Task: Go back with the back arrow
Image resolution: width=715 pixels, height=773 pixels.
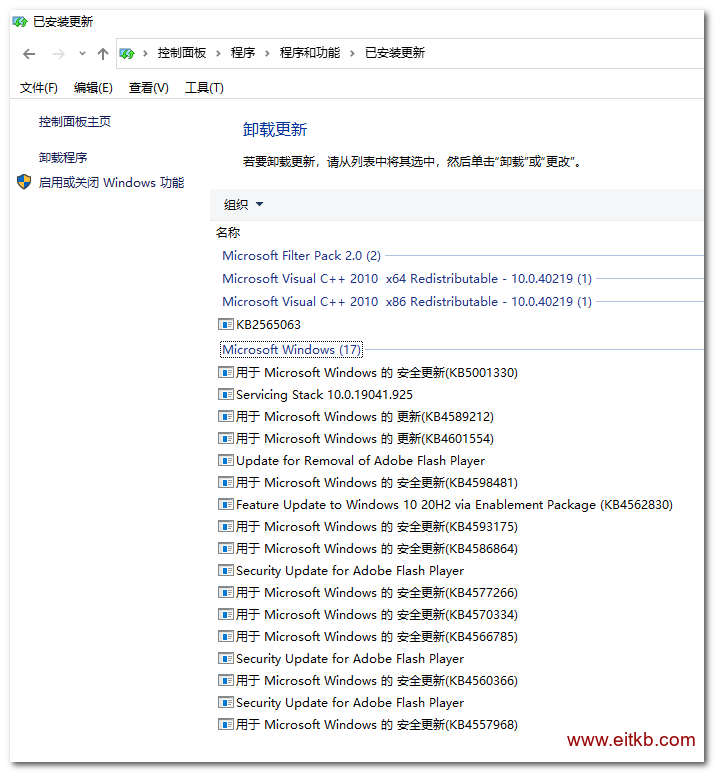Action: click(x=29, y=54)
